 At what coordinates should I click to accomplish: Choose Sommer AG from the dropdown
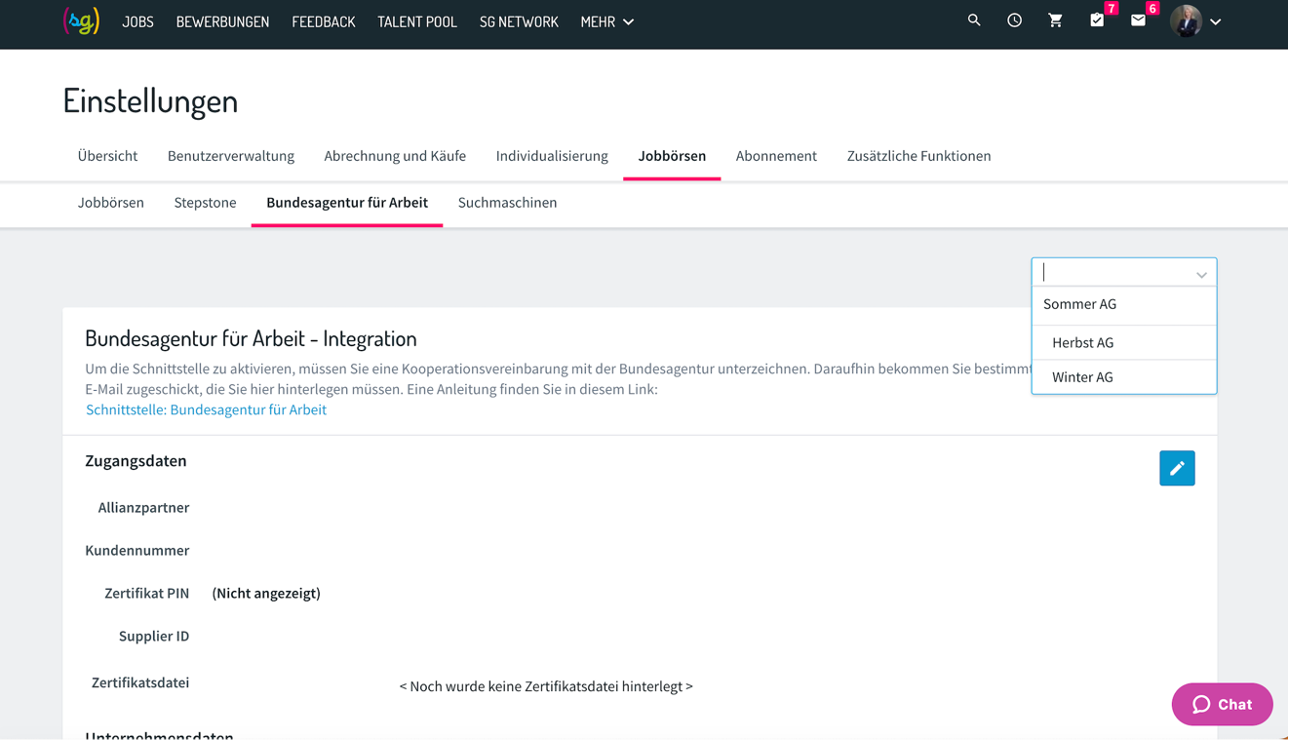click(1124, 305)
